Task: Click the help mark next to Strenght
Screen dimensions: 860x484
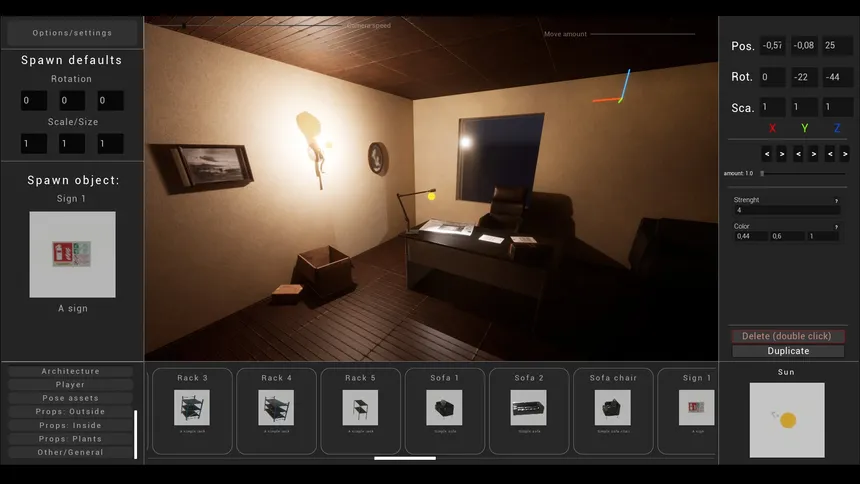Action: click(x=836, y=201)
